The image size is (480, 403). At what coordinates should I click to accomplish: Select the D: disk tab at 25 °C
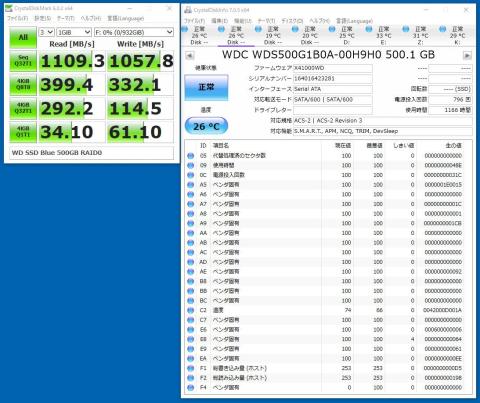[347, 36]
